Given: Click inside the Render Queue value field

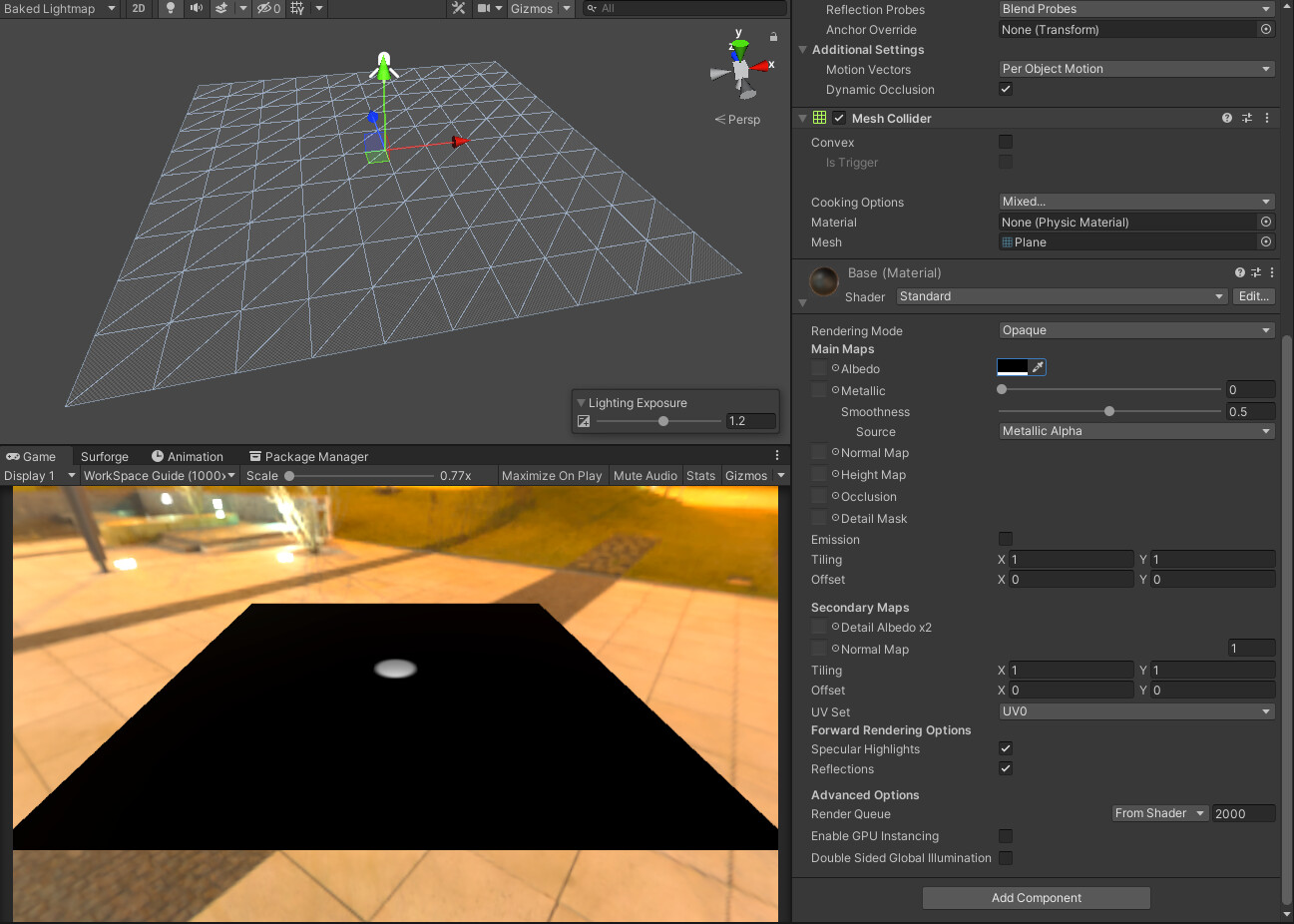Looking at the screenshot, I should click(x=1242, y=813).
